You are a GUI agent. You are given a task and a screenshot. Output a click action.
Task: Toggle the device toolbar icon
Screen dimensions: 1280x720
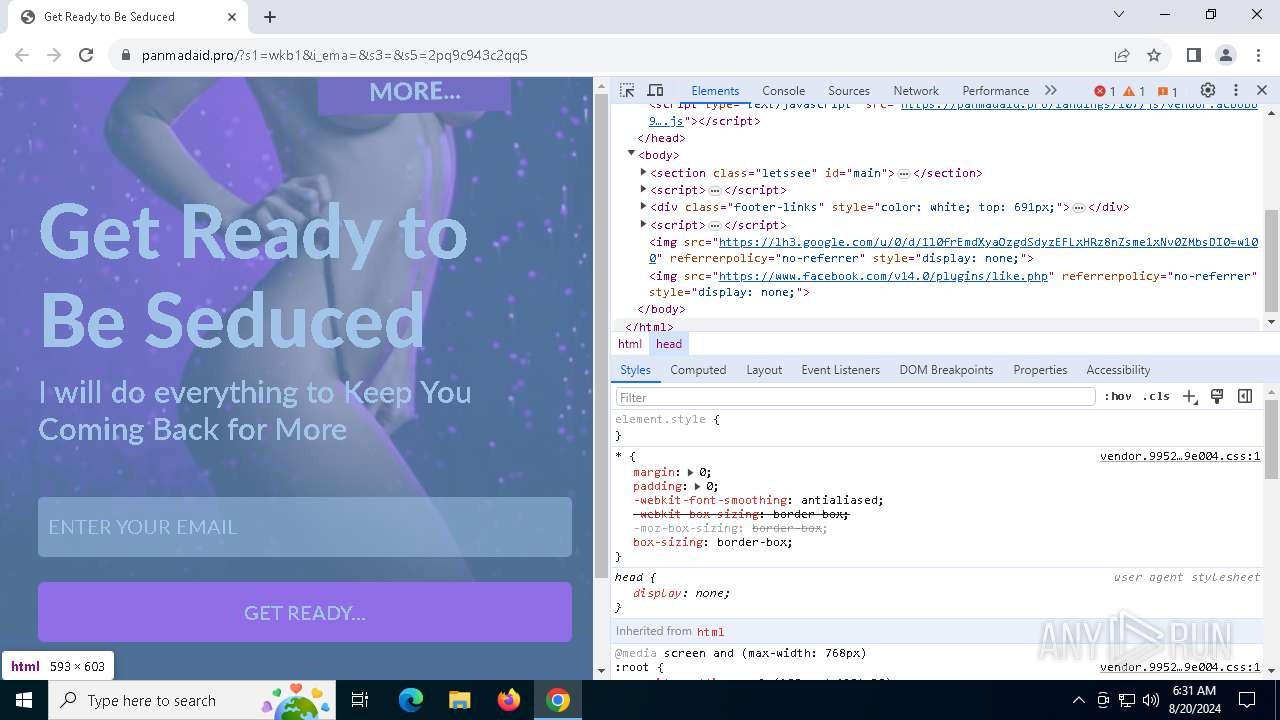656,90
